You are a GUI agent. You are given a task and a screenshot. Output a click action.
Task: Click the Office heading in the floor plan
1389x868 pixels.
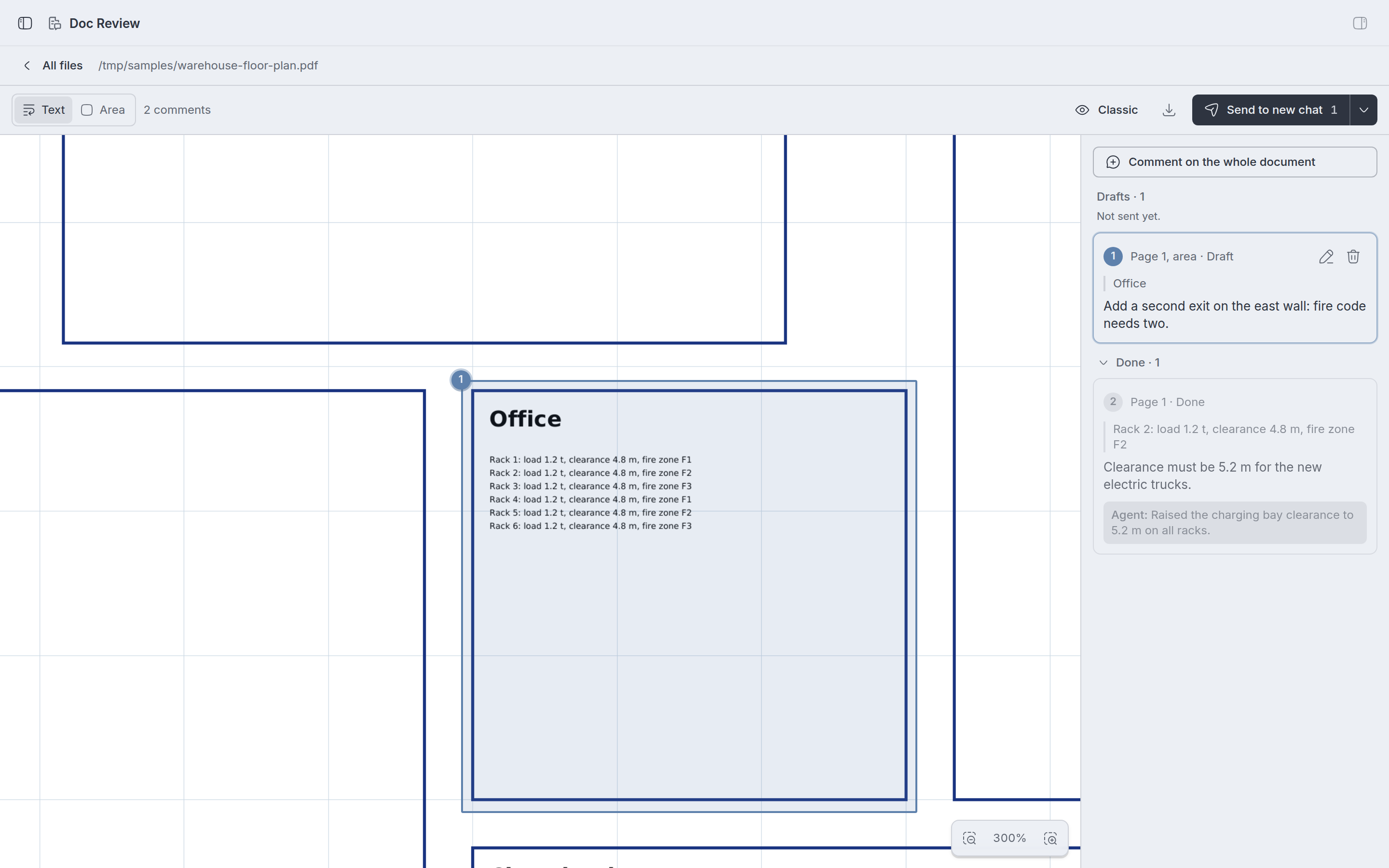(525, 419)
